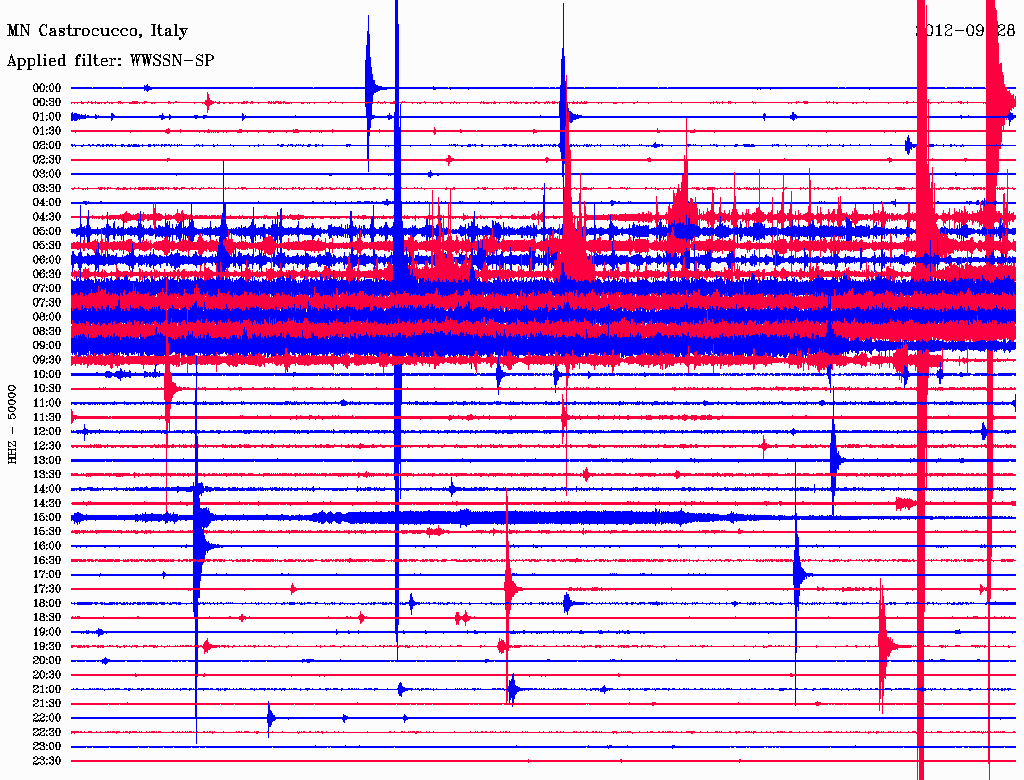Click the 09:00 time label
This screenshot has width=1024, height=780.
pos(47,346)
